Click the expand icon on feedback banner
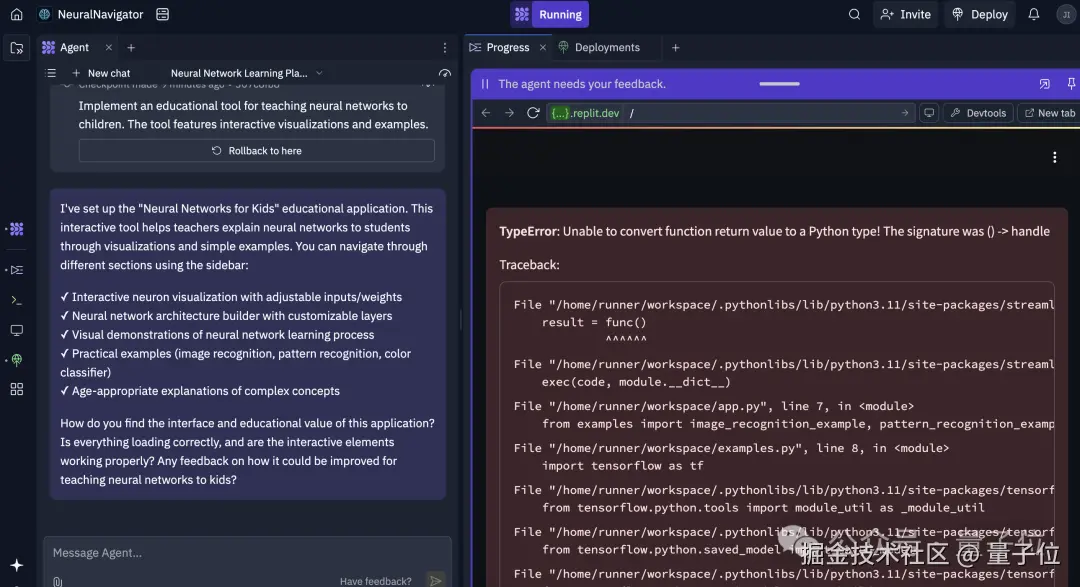 coord(1044,84)
